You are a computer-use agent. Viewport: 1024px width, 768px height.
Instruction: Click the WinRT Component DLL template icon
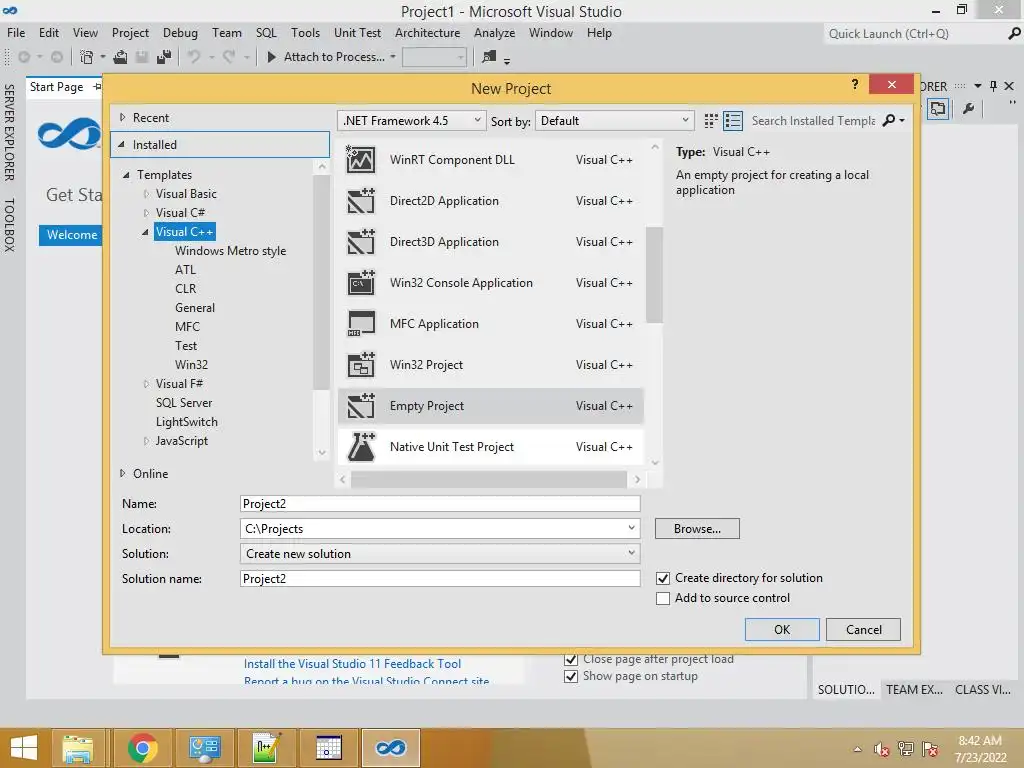click(360, 159)
